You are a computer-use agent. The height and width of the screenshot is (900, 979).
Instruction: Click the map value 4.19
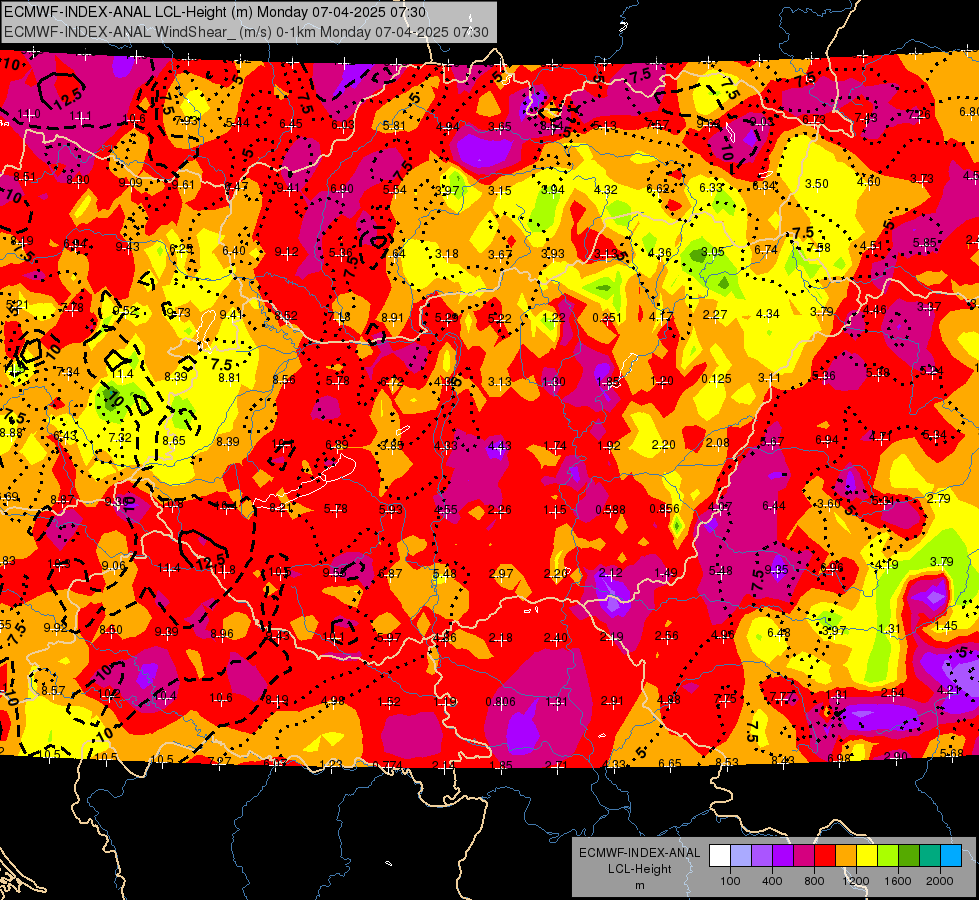point(886,565)
